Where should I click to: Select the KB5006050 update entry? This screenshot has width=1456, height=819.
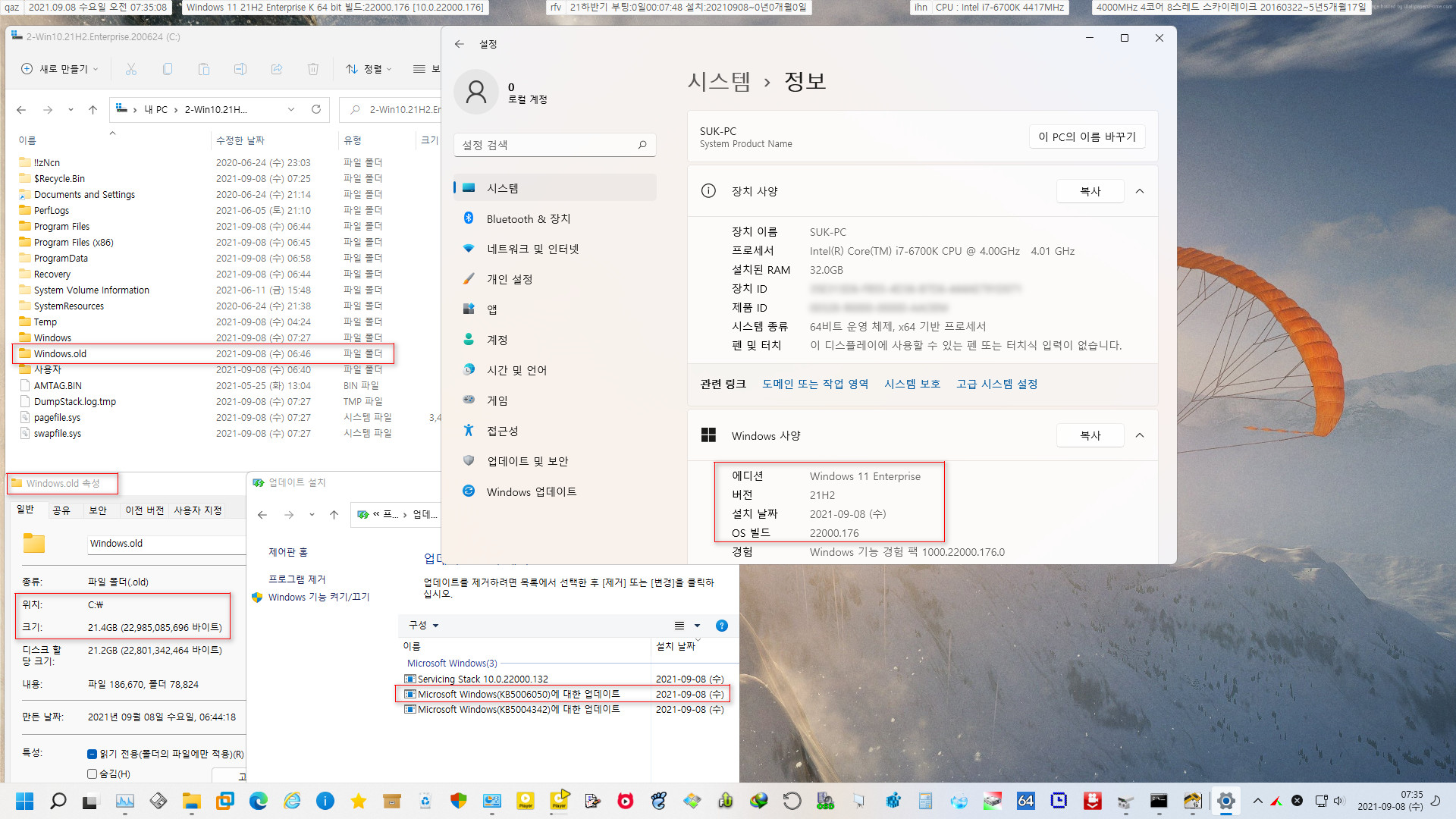562,694
